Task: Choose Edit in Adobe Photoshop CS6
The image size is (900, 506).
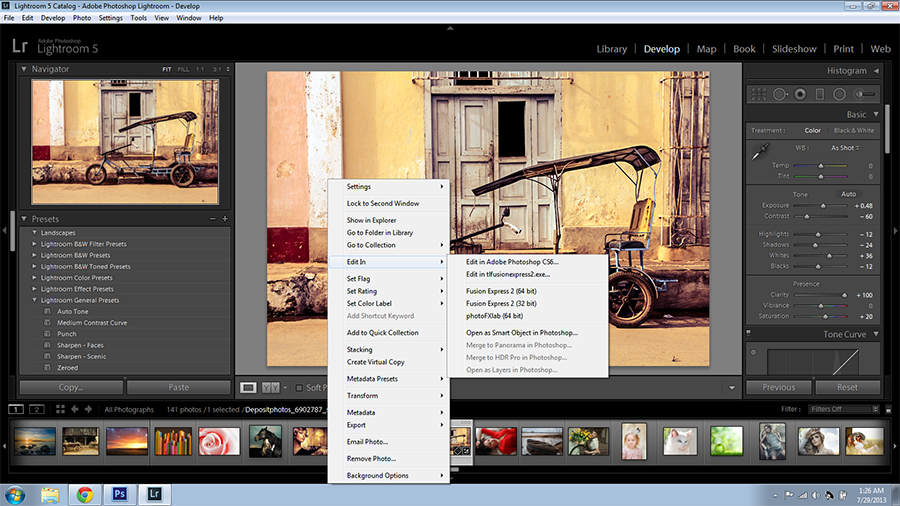Action: 511,262
